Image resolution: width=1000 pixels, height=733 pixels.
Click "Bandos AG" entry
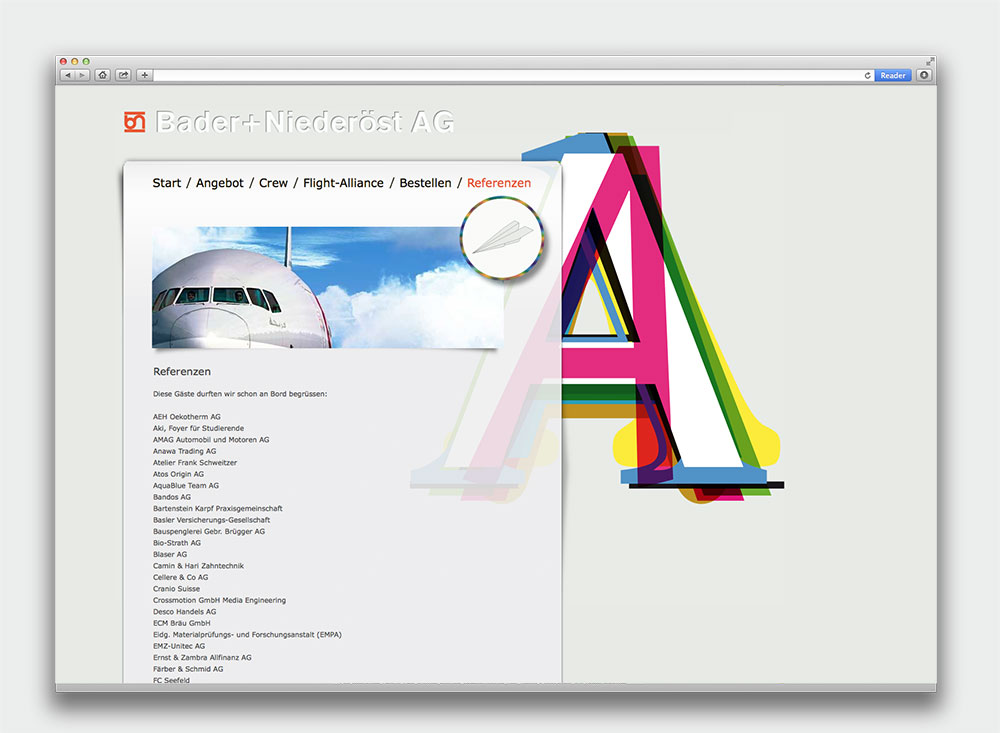click(172, 497)
